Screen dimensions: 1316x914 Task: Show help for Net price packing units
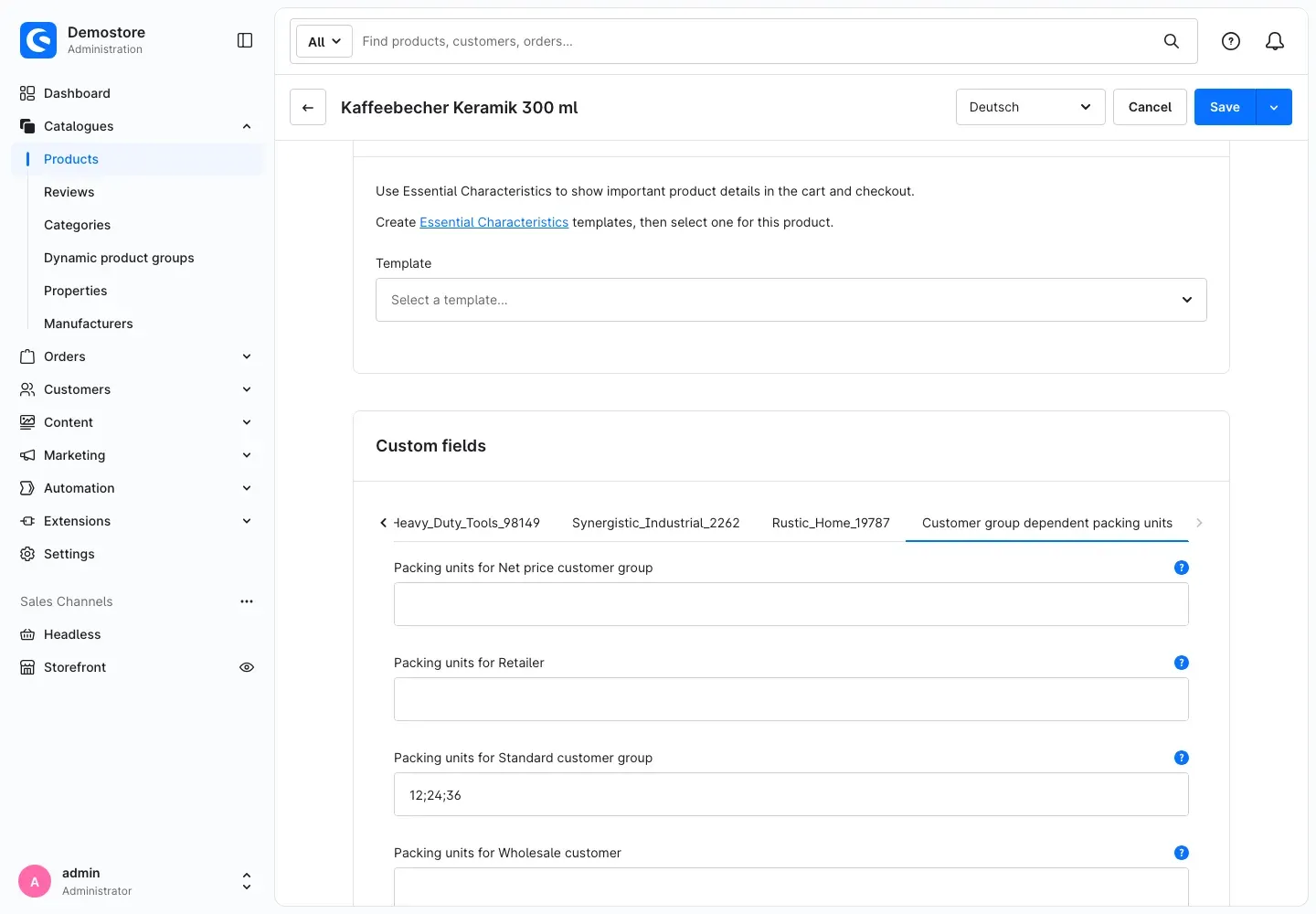(x=1181, y=568)
